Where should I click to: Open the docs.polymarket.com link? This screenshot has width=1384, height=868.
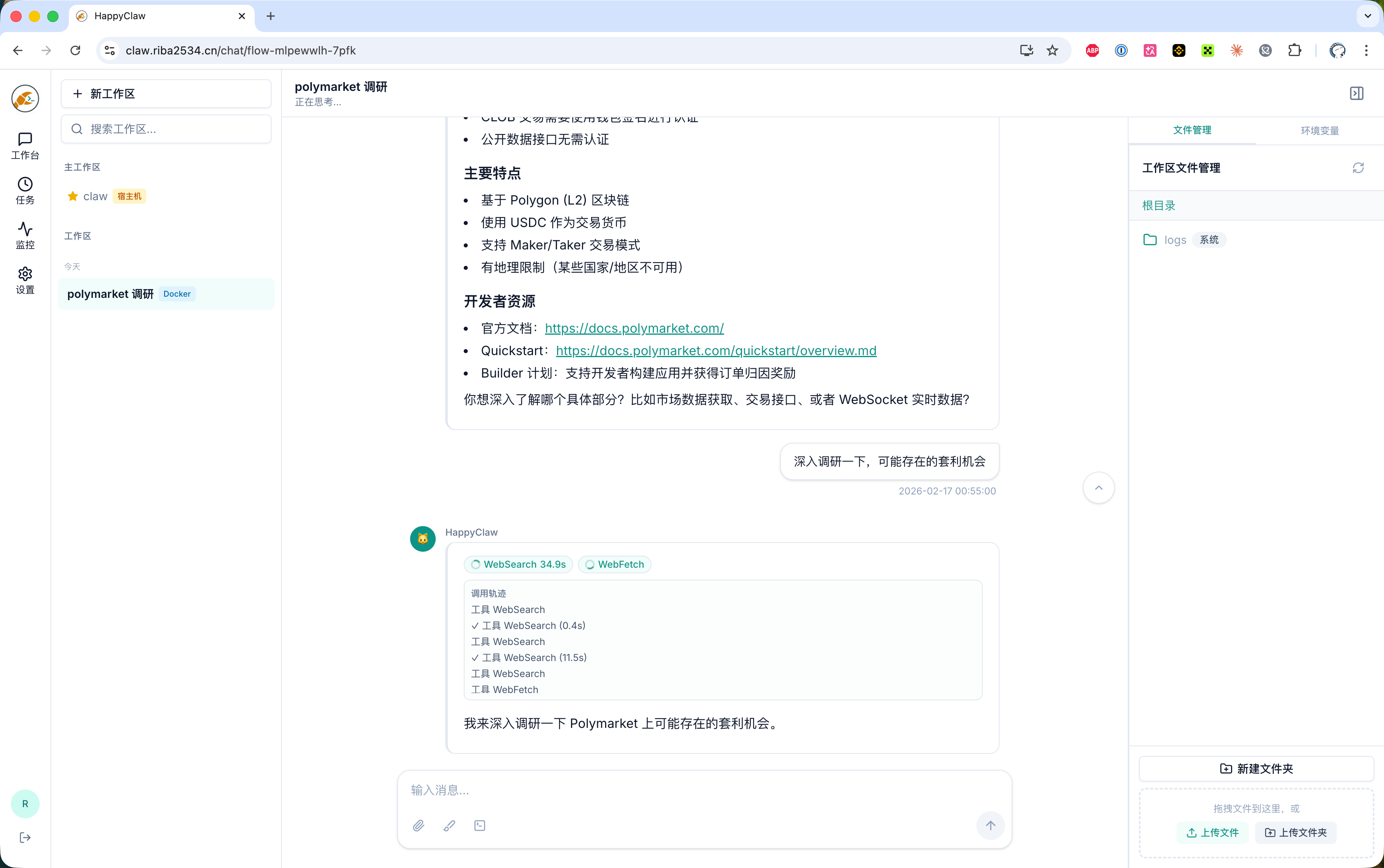pos(634,328)
